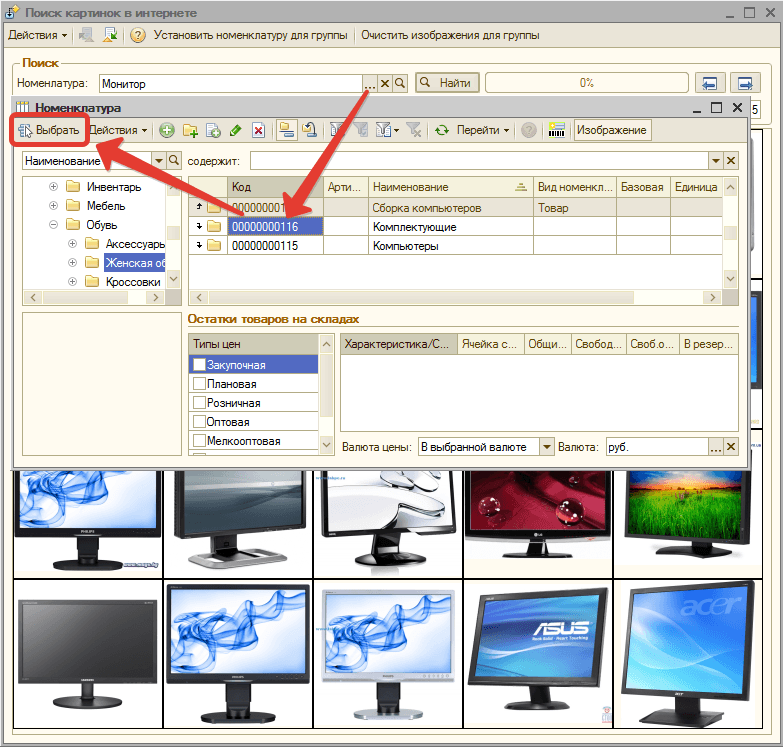Tick the Оптовая price type checkbox
783x747 pixels.
[199, 422]
